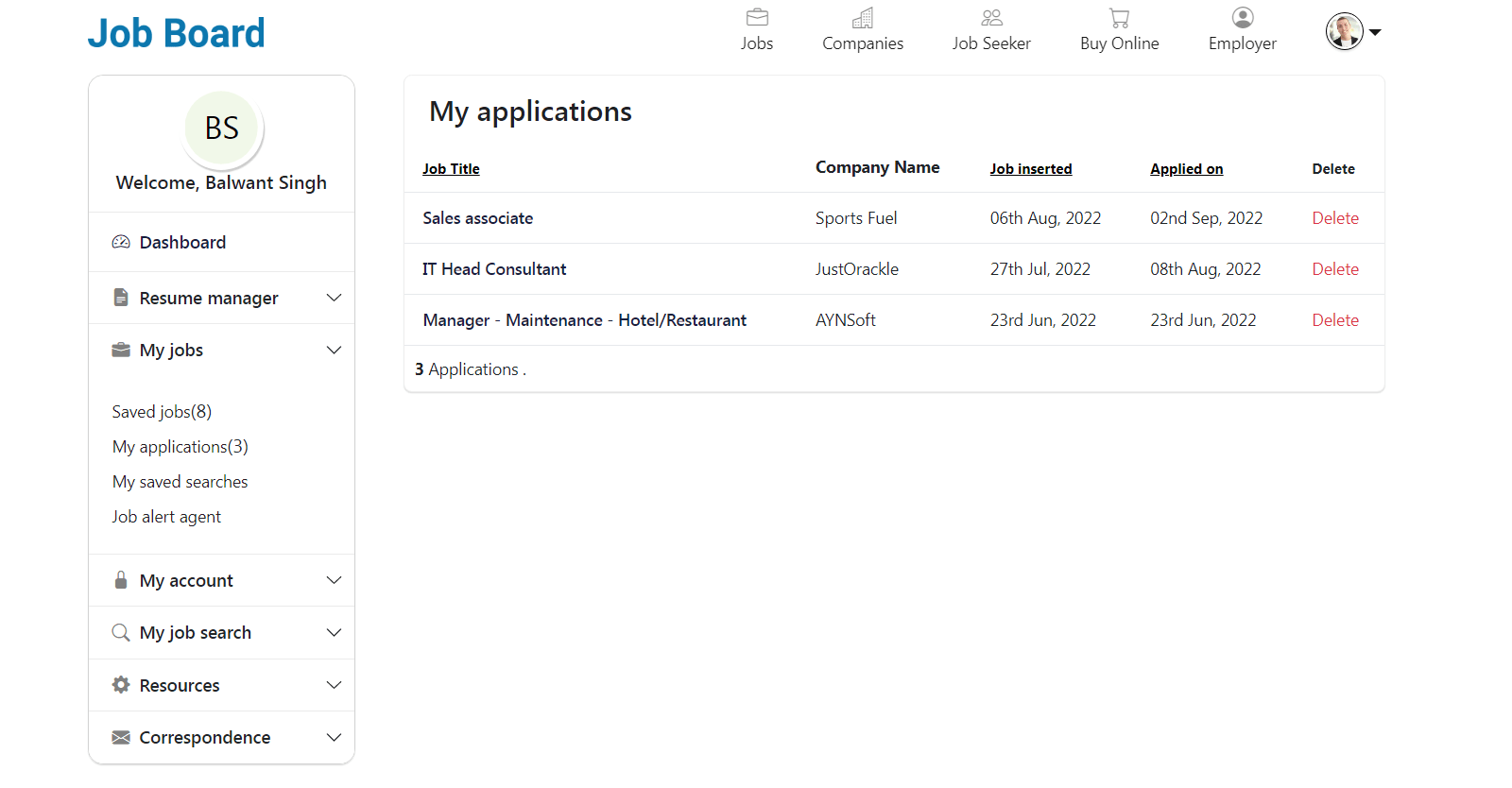Open My applications(3) sidebar link
The width and height of the screenshot is (1512, 788).
pyautogui.click(x=180, y=447)
